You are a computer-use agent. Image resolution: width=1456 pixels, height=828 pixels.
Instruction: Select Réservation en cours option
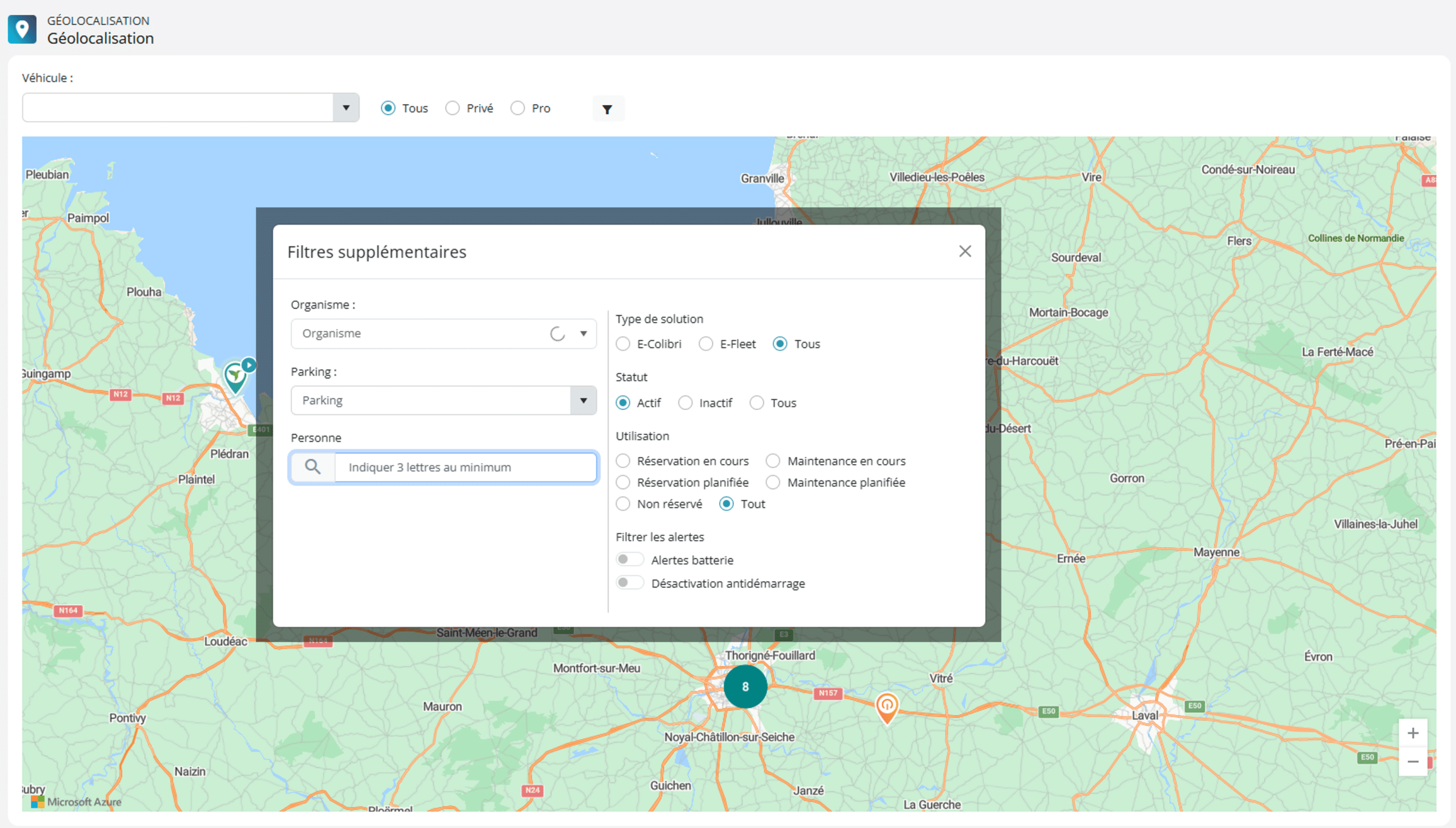[623, 461]
